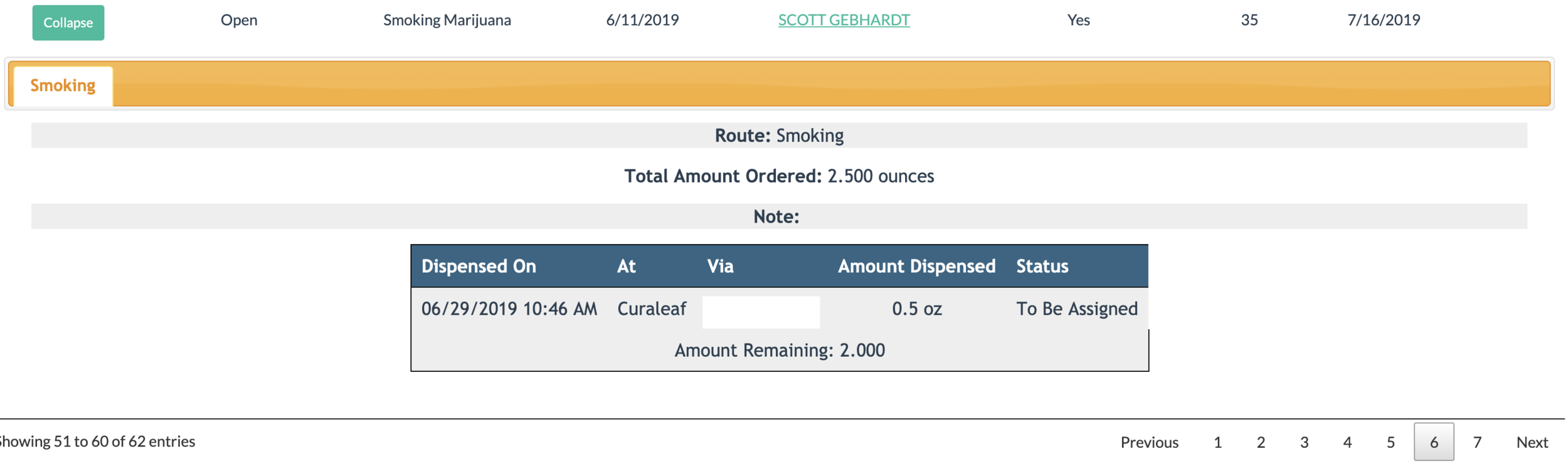Select the 06/29/2019 10:46 AM dispensed entry
Screen dimensions: 1568x466
tap(509, 309)
